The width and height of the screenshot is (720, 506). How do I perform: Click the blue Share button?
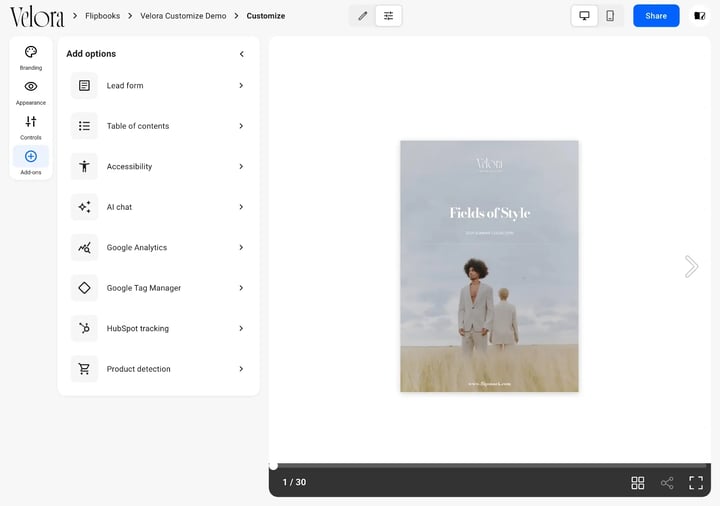(x=656, y=16)
